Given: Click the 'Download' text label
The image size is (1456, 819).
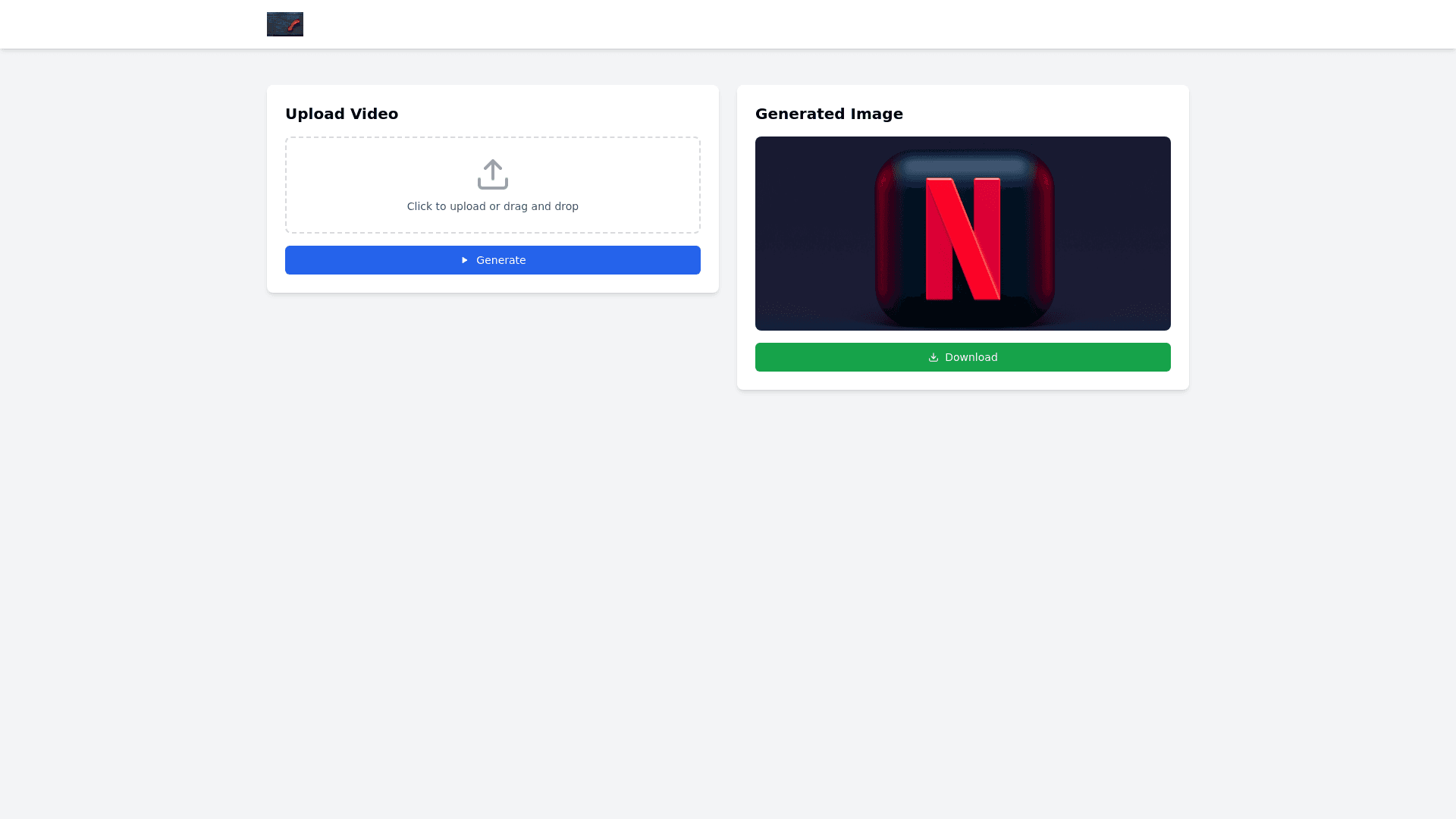Looking at the screenshot, I should pos(971,357).
